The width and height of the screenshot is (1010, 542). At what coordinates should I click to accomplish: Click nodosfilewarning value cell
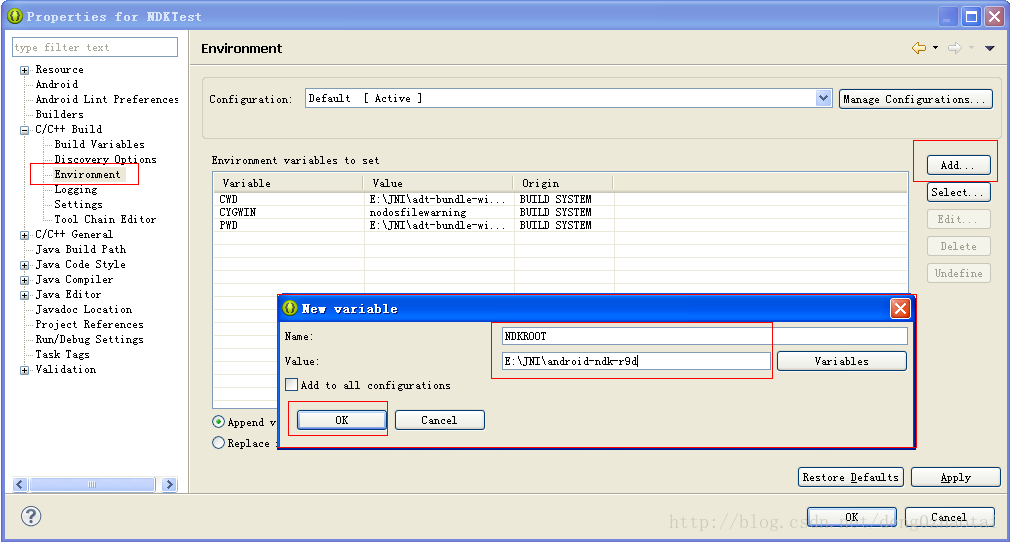point(417,212)
